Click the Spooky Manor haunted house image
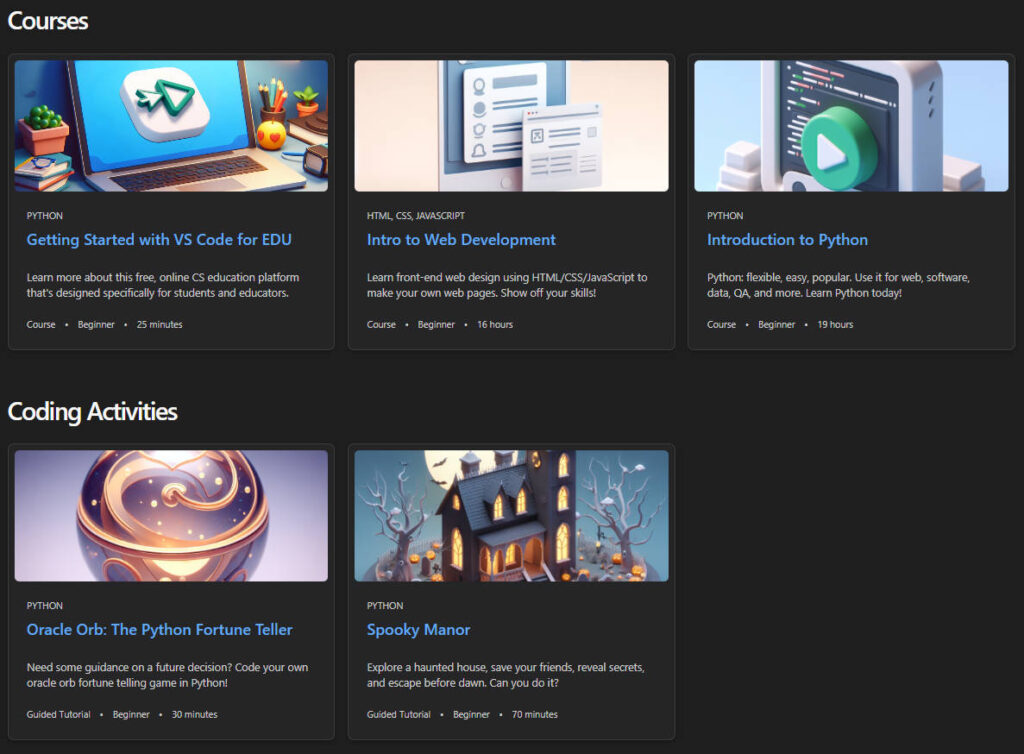The image size is (1024, 754). (x=511, y=514)
